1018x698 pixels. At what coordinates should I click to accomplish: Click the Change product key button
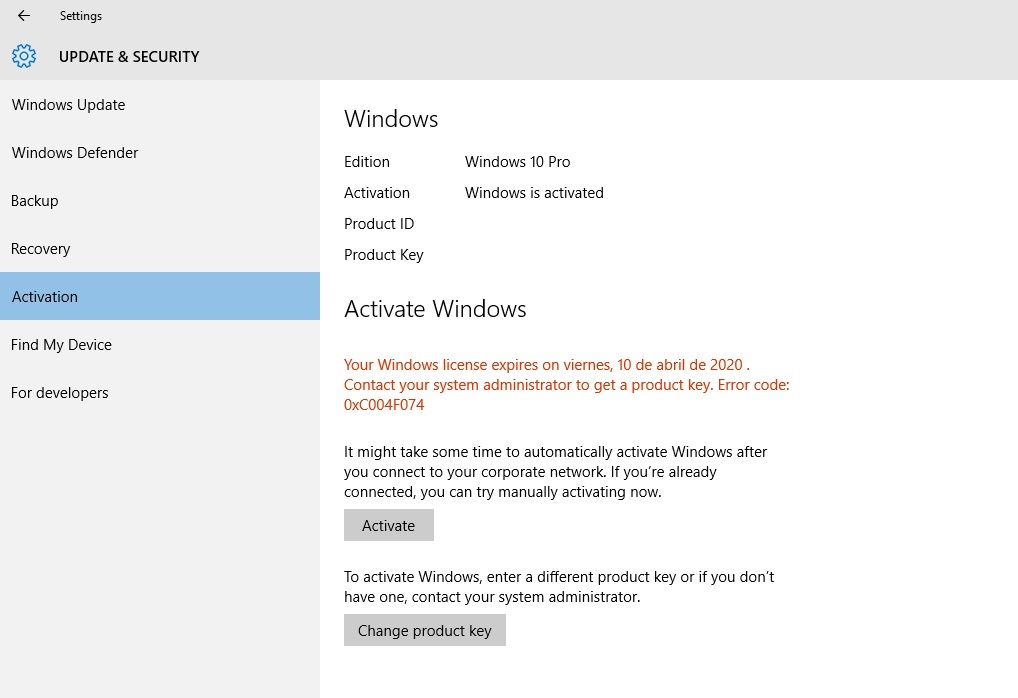coord(425,630)
